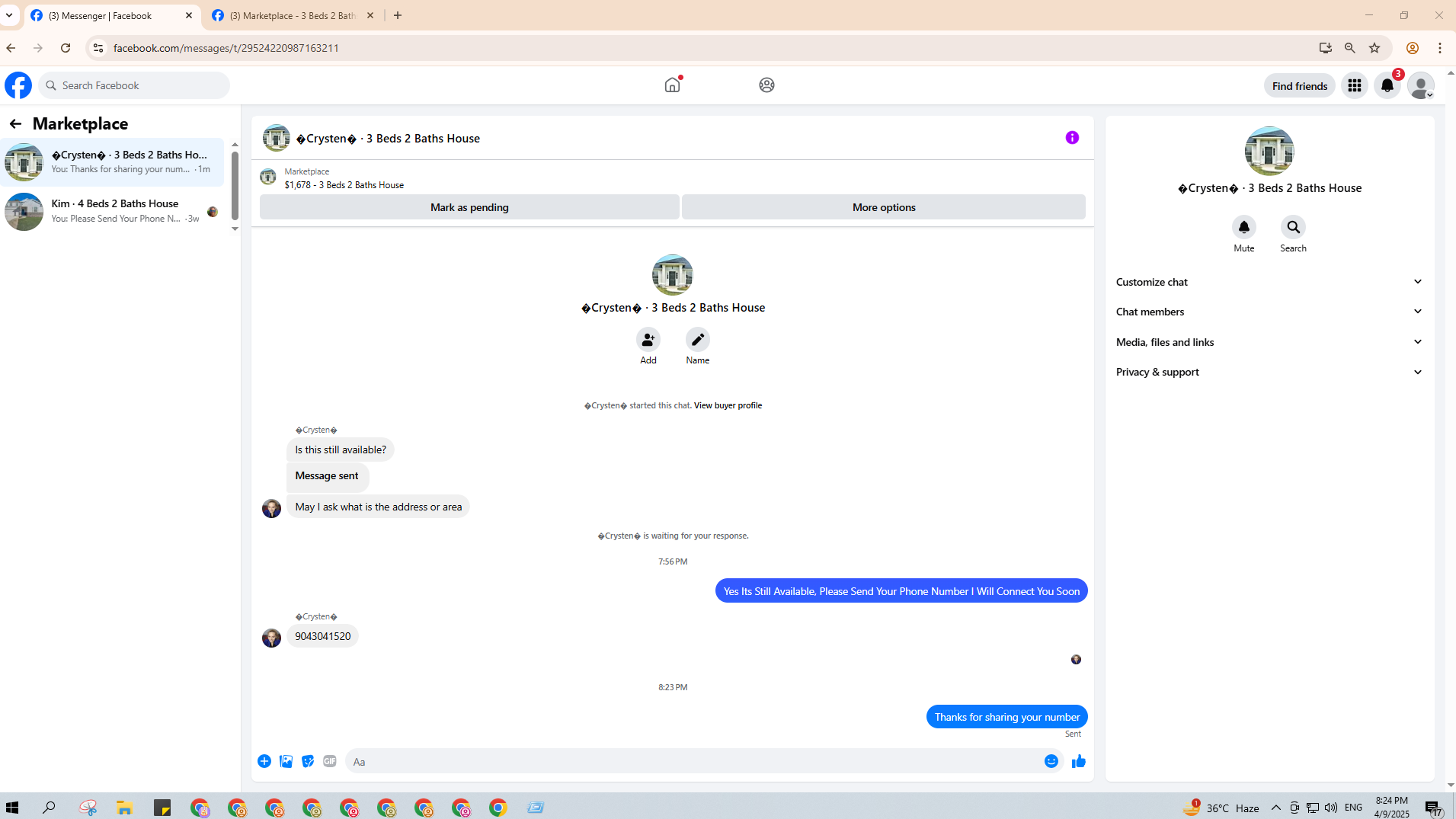
Task: Open more actions plus icon in composer
Action: coord(264,761)
